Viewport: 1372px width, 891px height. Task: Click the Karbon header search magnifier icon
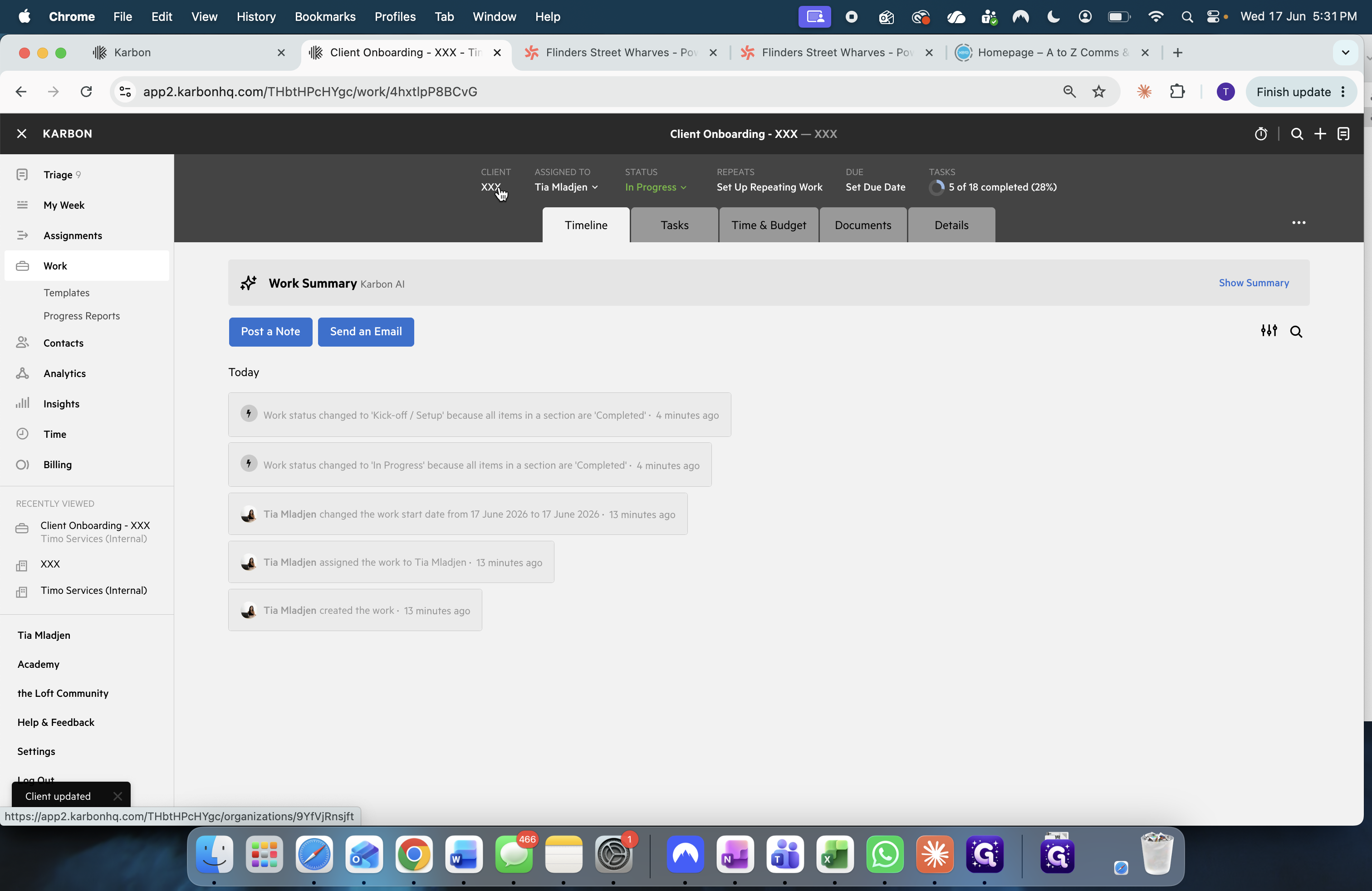tap(1297, 134)
